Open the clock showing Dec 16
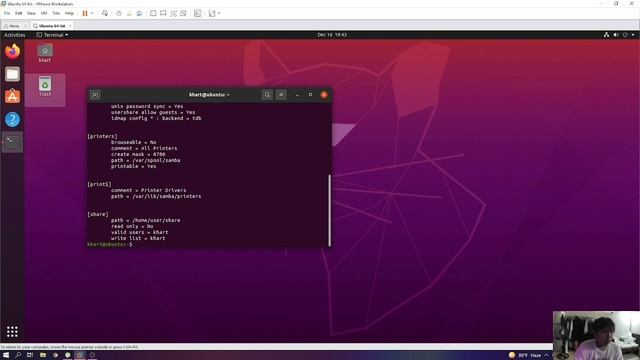 coord(332,35)
